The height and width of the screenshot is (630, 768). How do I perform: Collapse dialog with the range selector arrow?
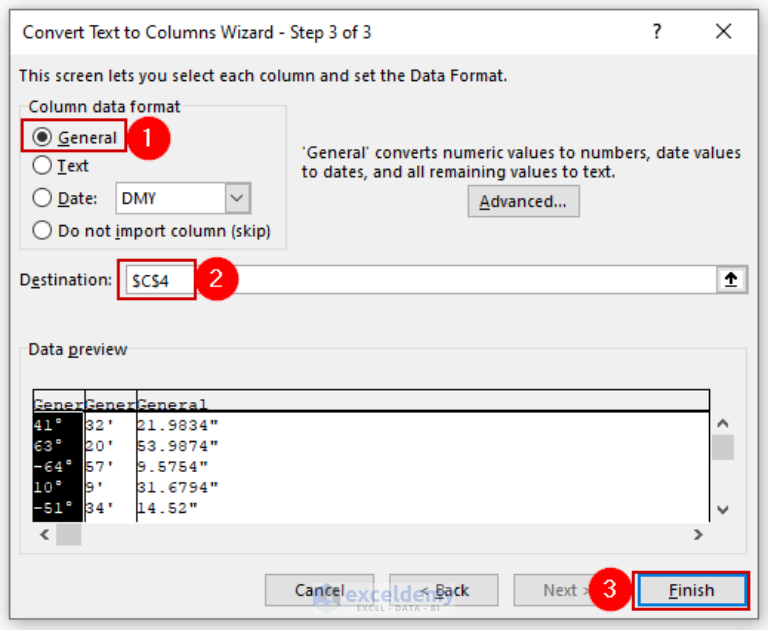[731, 280]
